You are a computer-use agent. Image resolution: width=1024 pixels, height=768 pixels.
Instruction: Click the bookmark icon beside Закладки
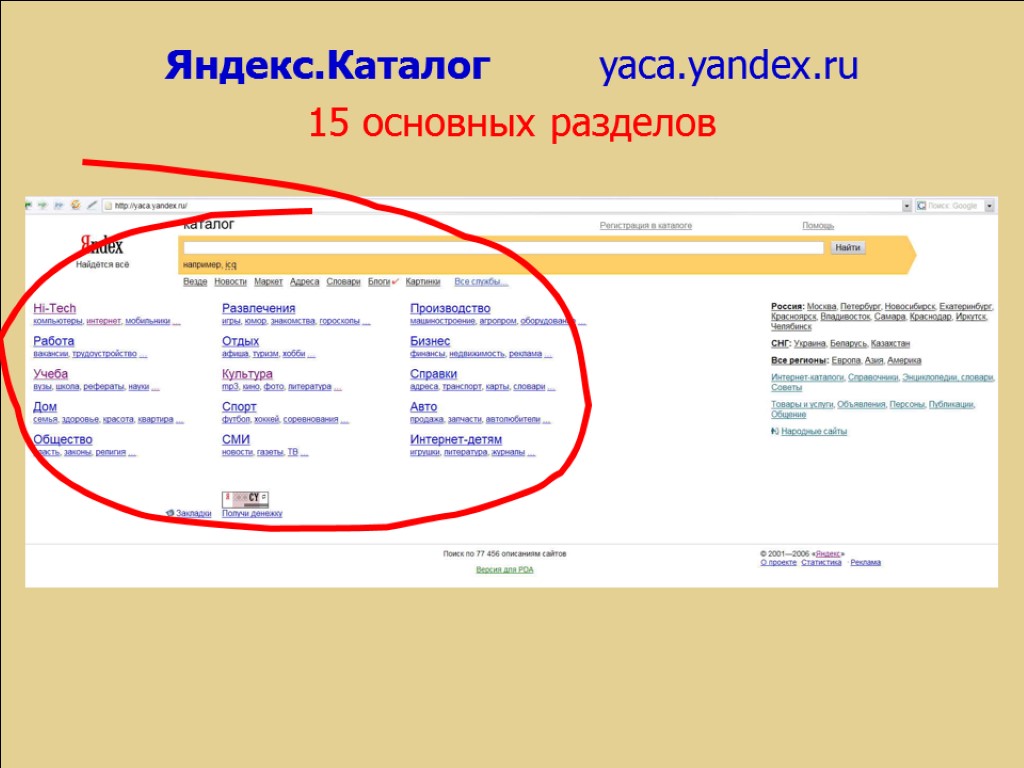[170, 513]
